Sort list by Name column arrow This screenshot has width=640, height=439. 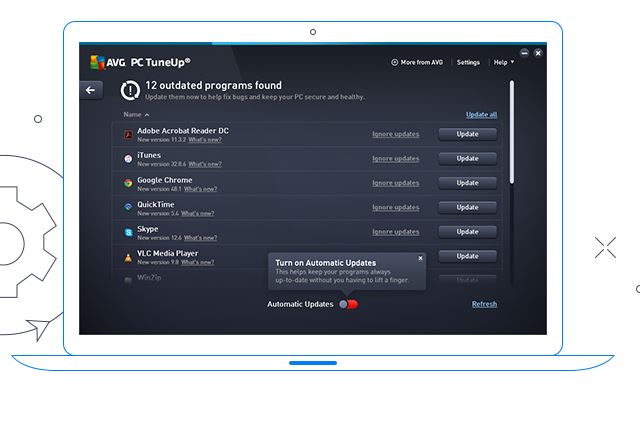[147, 115]
